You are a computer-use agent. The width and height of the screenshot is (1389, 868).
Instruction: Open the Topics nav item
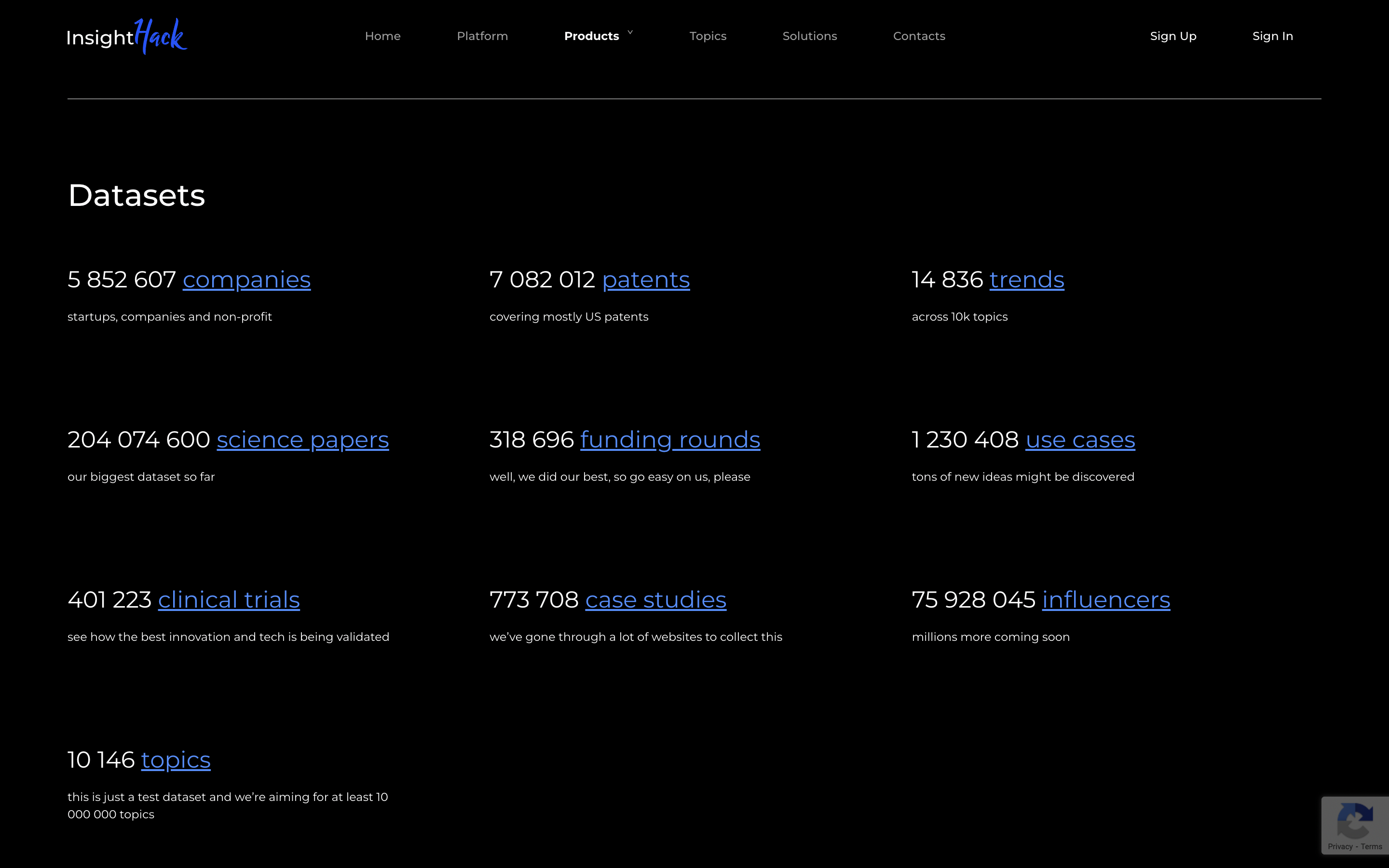707,36
